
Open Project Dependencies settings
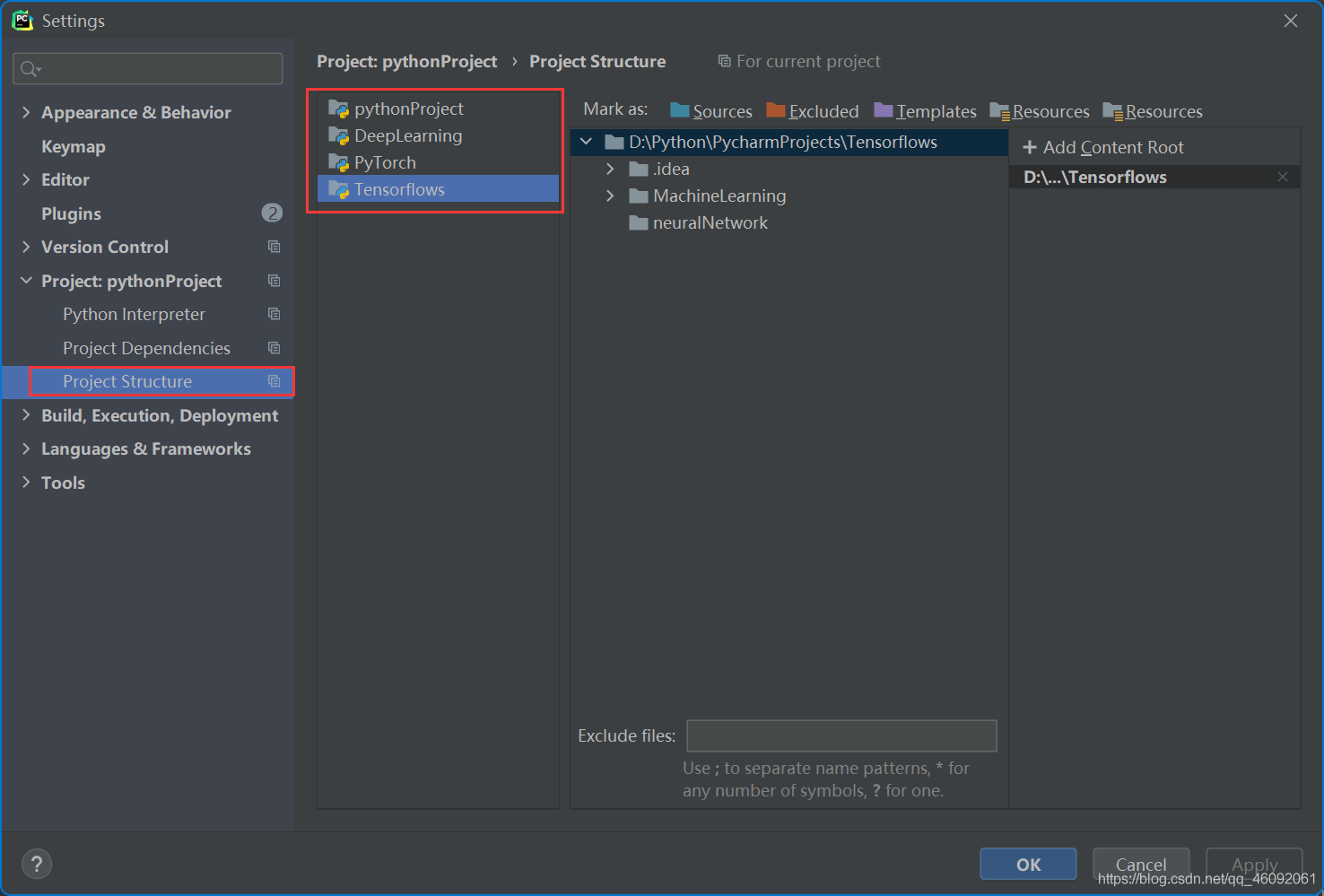point(147,348)
